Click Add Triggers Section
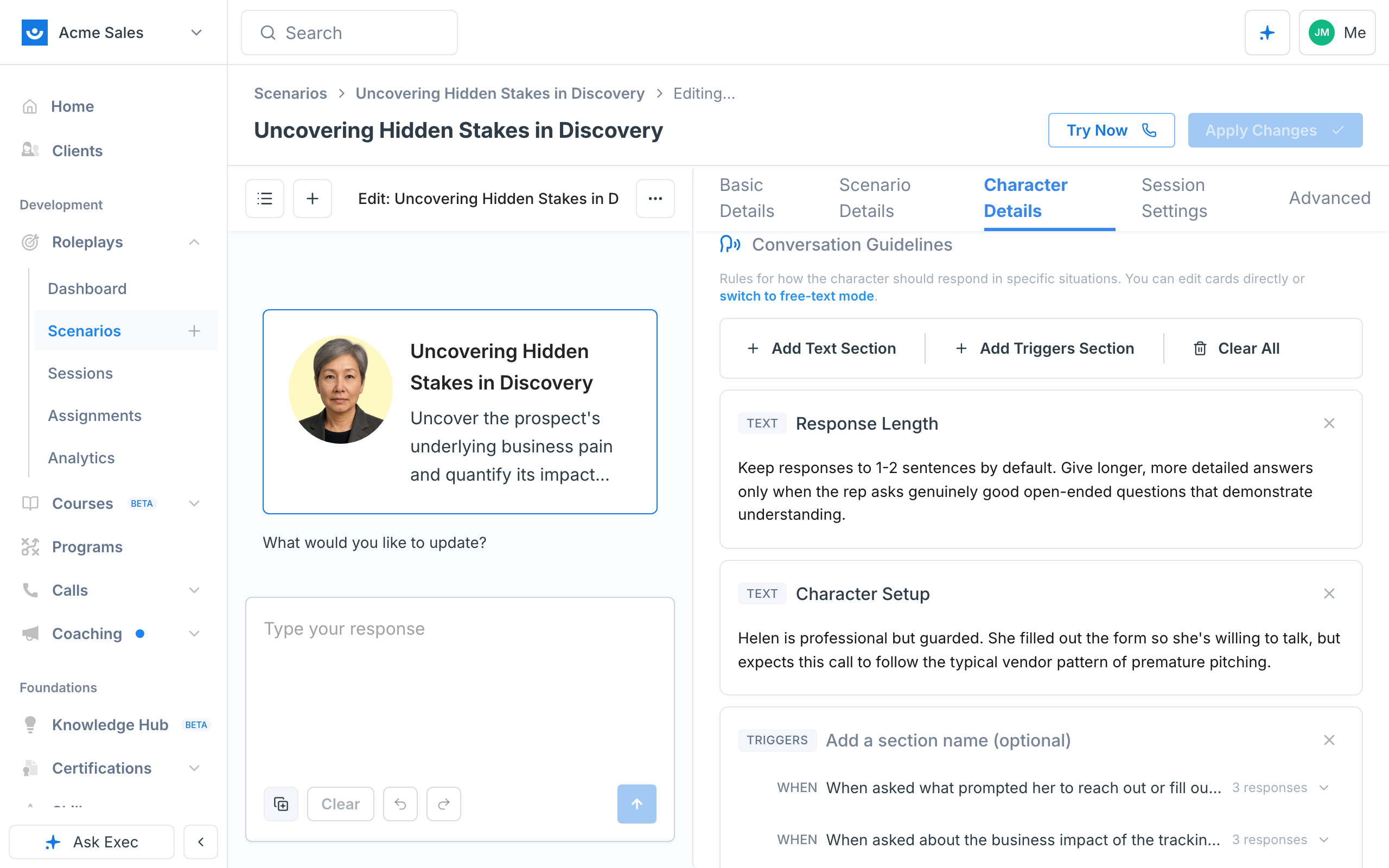 pos(1044,348)
